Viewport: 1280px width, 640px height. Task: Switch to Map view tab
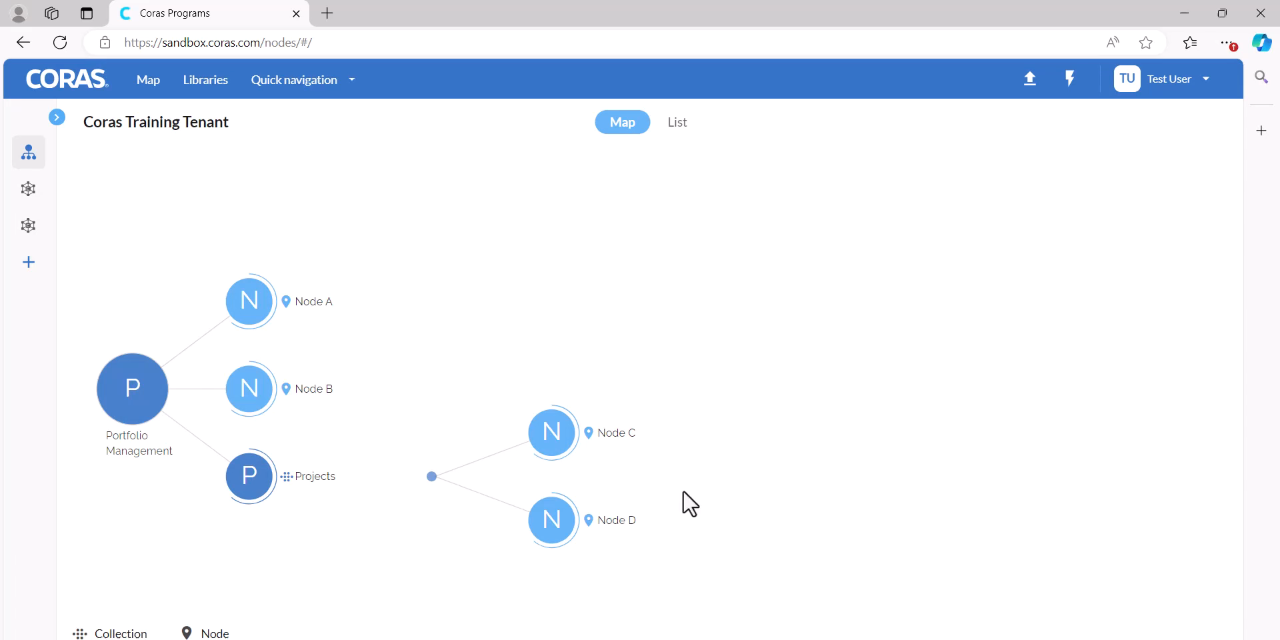tap(622, 122)
